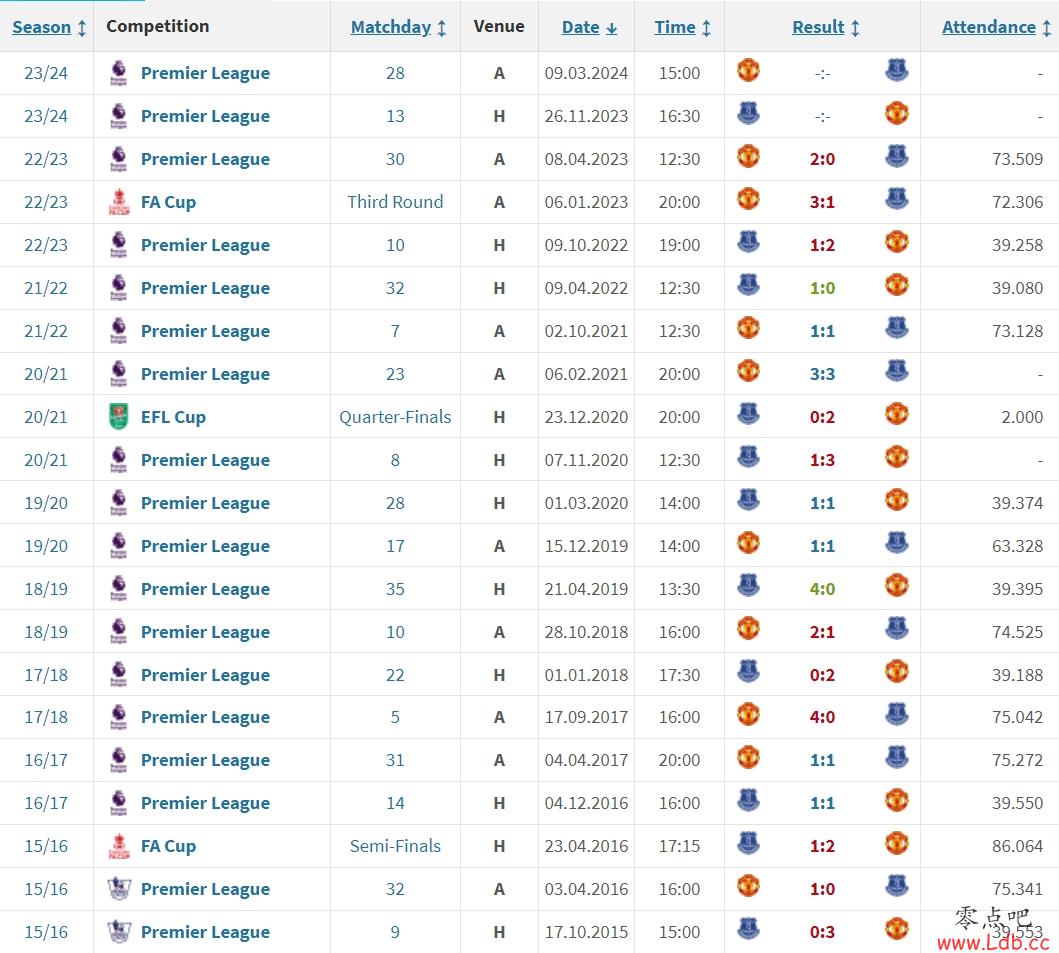Click Manchester United crest in 08.04.2023 row

748,157
